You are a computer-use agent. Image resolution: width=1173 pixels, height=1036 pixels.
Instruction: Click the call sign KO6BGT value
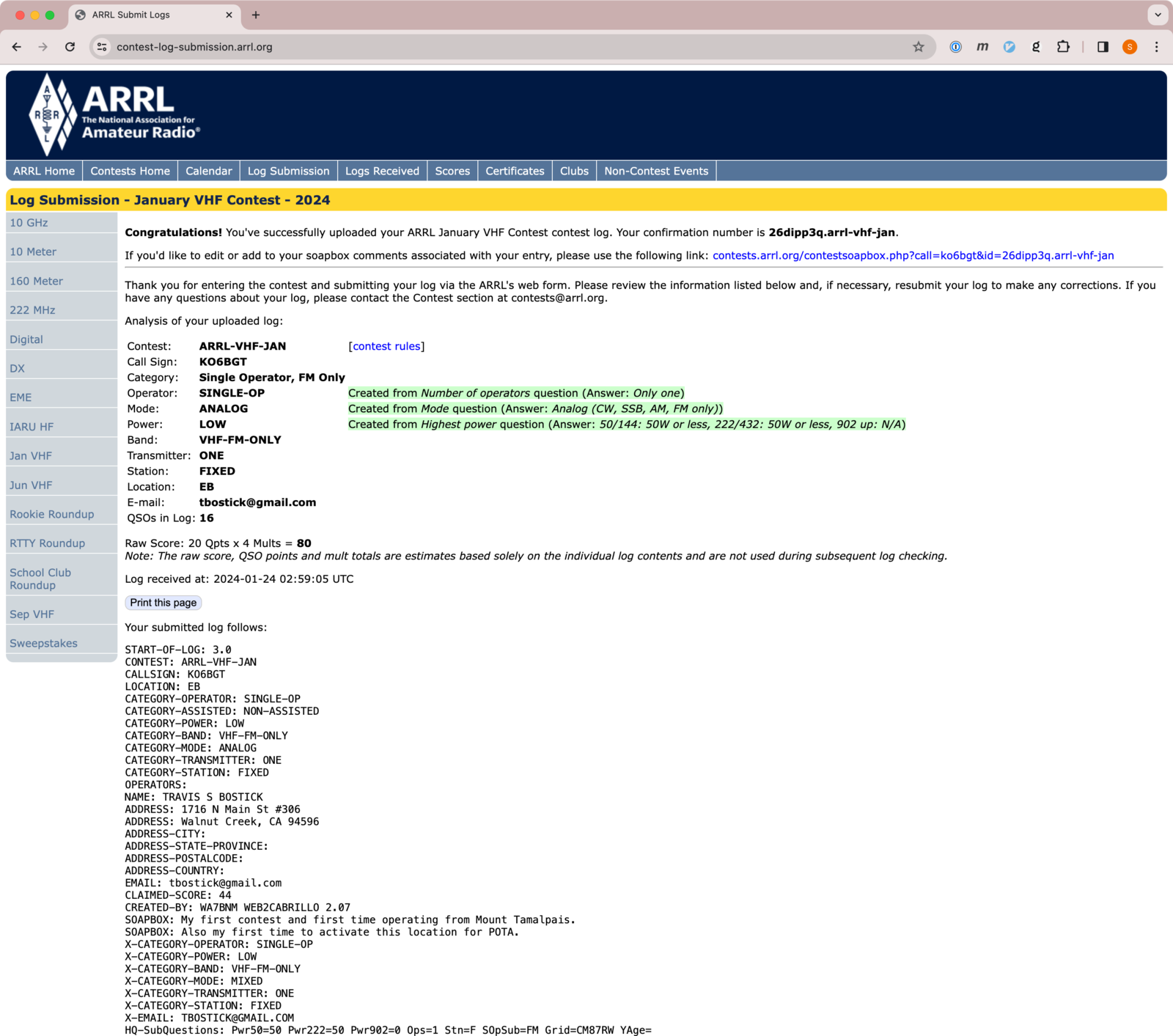pyautogui.click(x=223, y=362)
